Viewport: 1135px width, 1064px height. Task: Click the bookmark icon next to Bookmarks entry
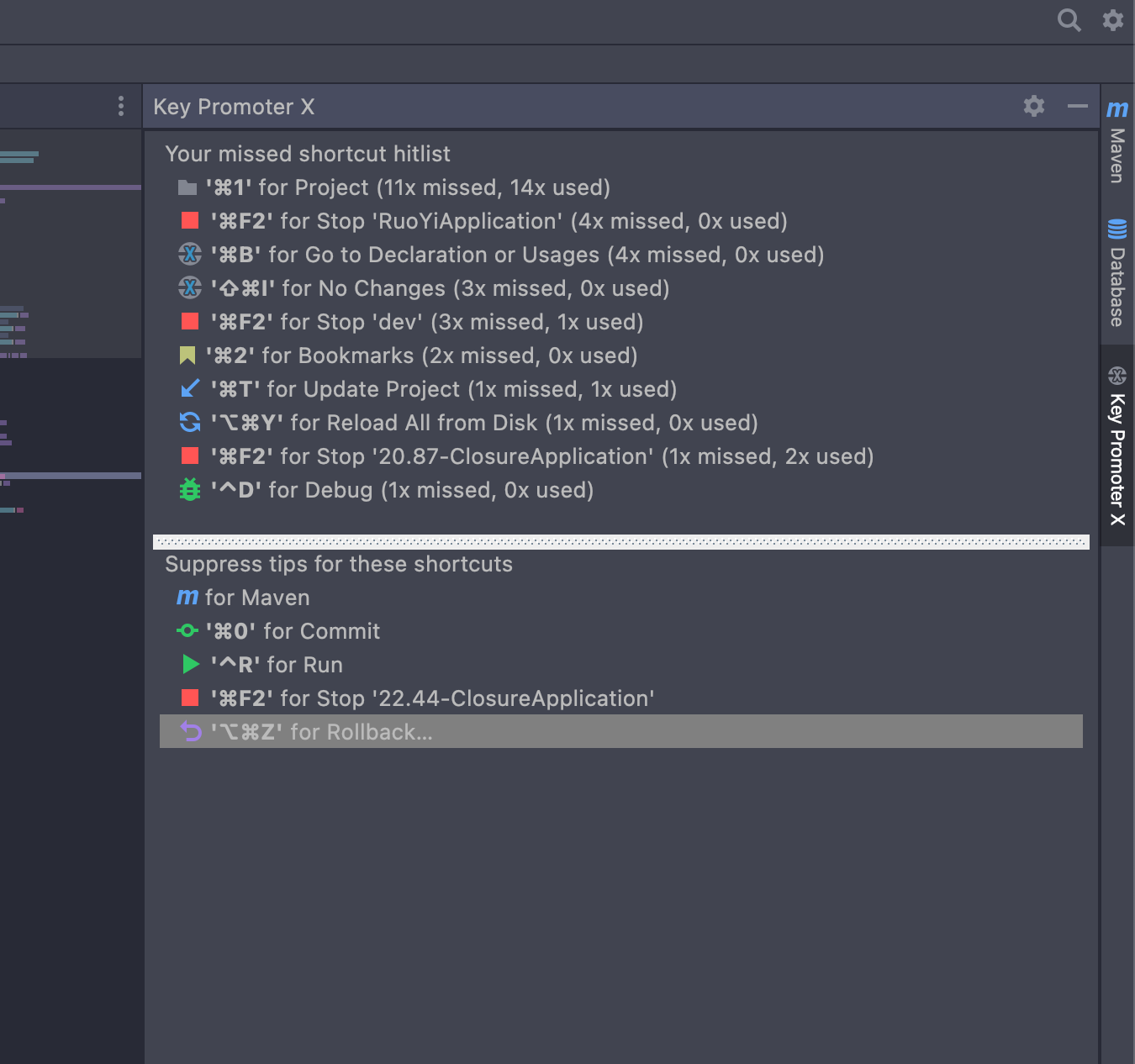(x=189, y=356)
